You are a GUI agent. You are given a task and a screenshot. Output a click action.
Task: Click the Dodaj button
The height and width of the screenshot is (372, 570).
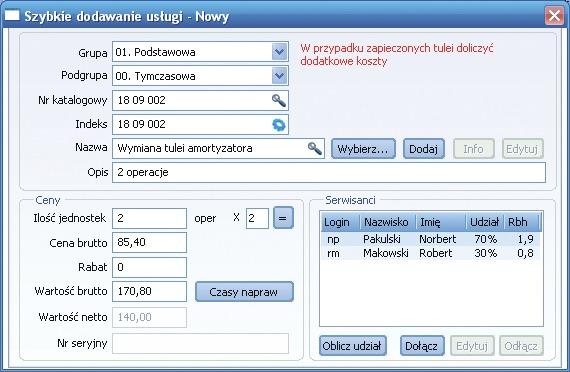coord(424,149)
